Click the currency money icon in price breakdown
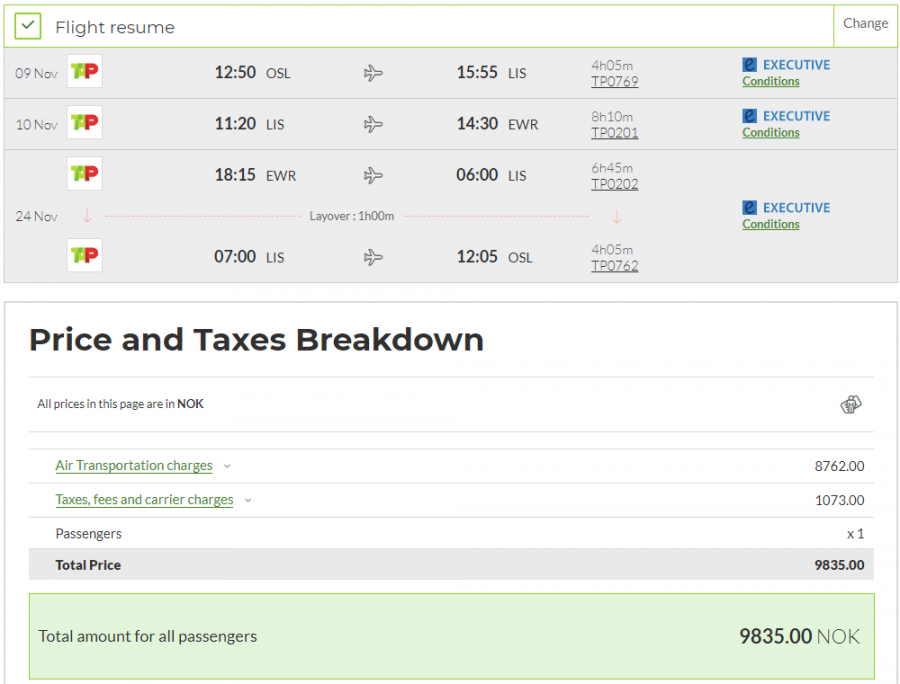This screenshot has width=900, height=684. [851, 404]
